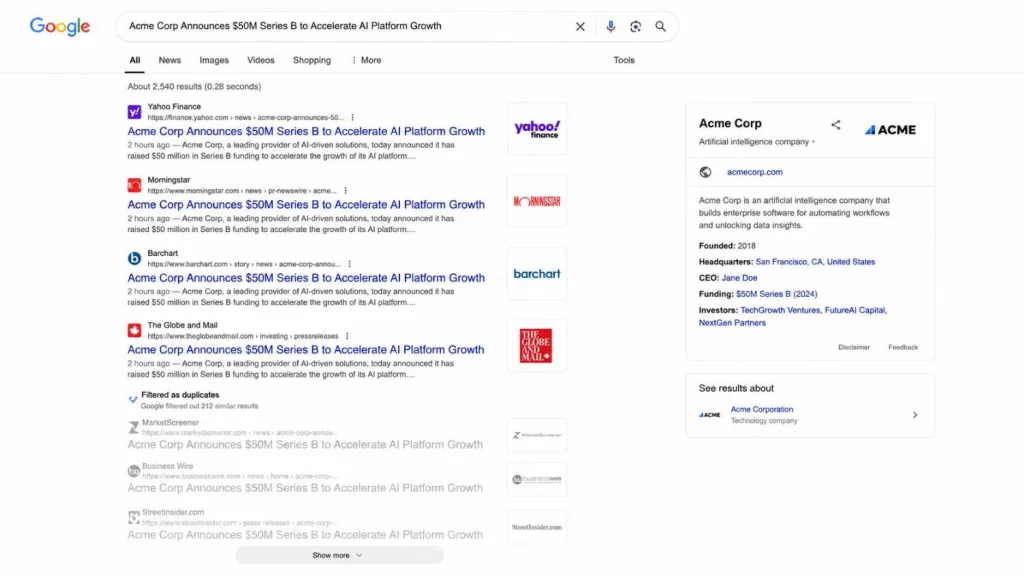Open Google Lens image search icon
This screenshot has width=1024, height=576.
(635, 27)
